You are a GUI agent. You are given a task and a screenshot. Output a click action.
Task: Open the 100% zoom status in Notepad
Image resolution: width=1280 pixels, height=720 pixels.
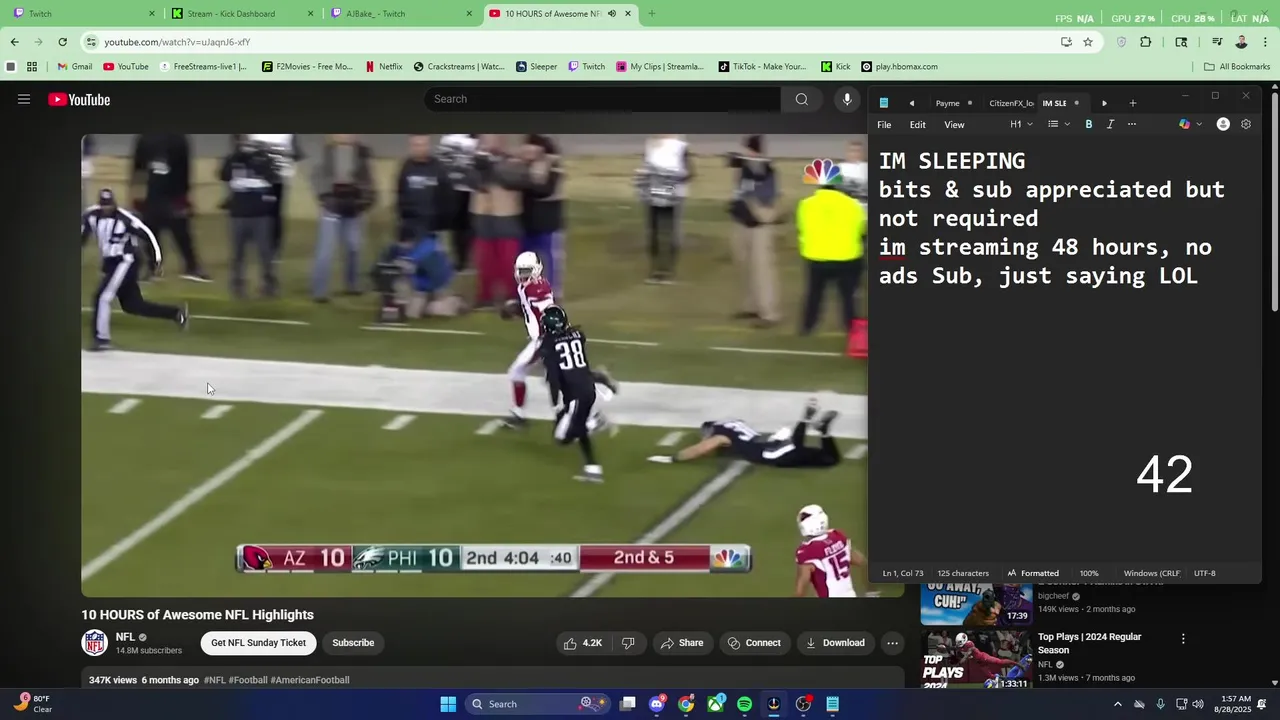click(1089, 573)
